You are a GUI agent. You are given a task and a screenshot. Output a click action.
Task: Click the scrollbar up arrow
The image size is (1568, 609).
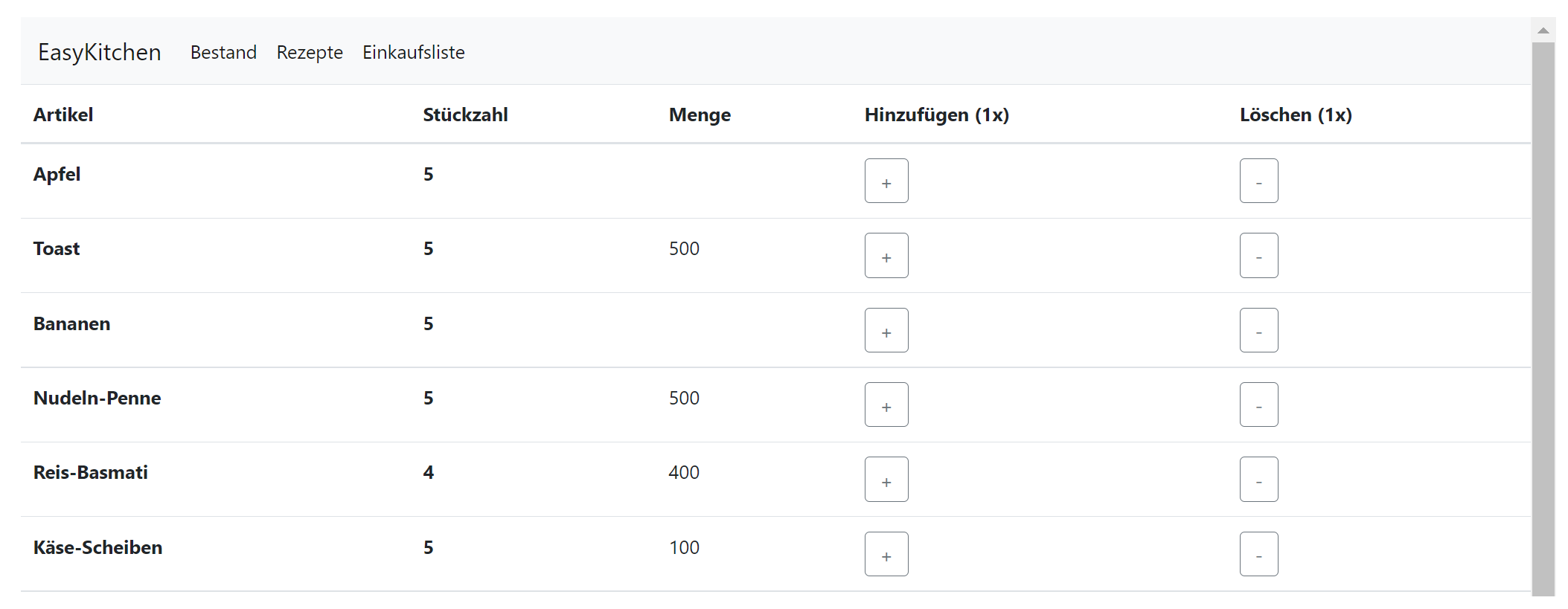(1543, 30)
